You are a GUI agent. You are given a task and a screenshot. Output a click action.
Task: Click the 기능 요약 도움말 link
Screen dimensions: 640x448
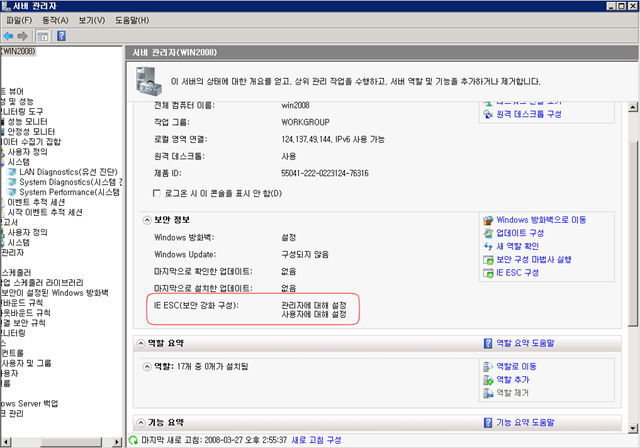pyautogui.click(x=525, y=422)
